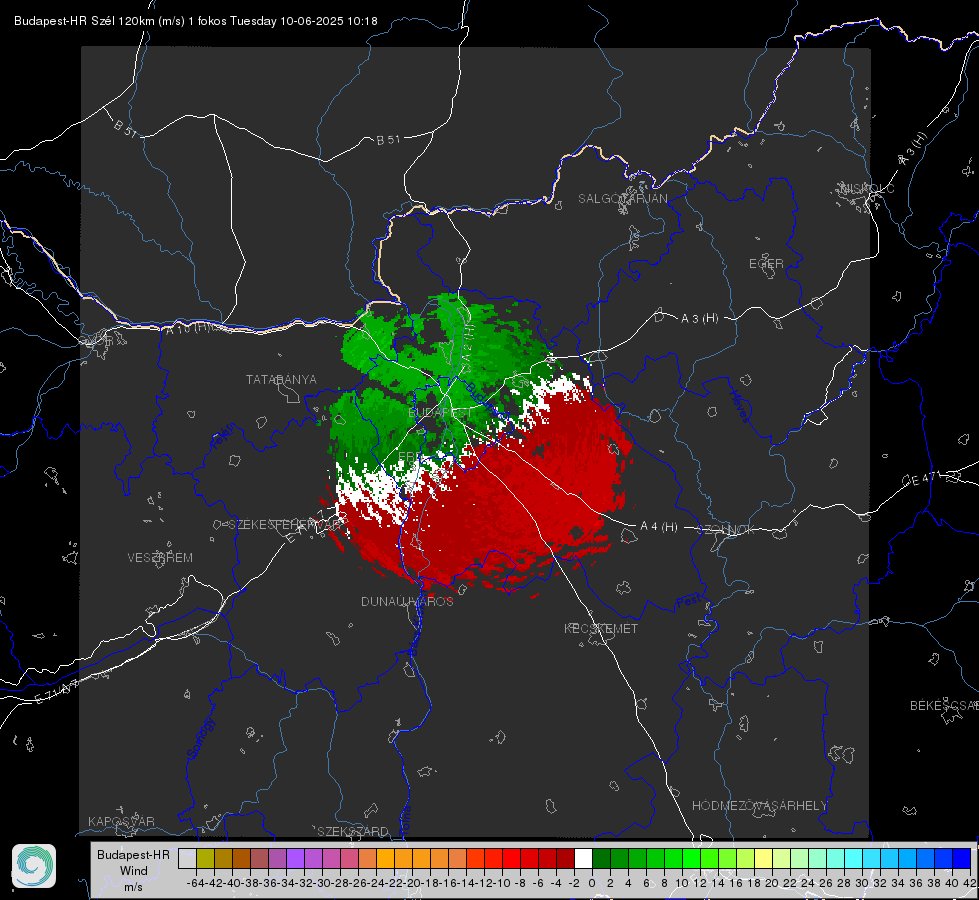
Task: Click the 'B 51' label at upper left
Action: click(125, 127)
